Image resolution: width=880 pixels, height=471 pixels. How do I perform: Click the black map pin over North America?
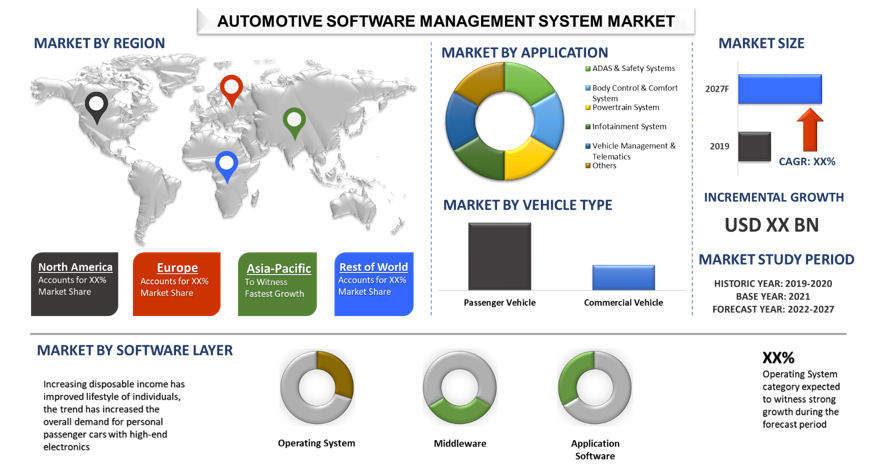click(96, 105)
